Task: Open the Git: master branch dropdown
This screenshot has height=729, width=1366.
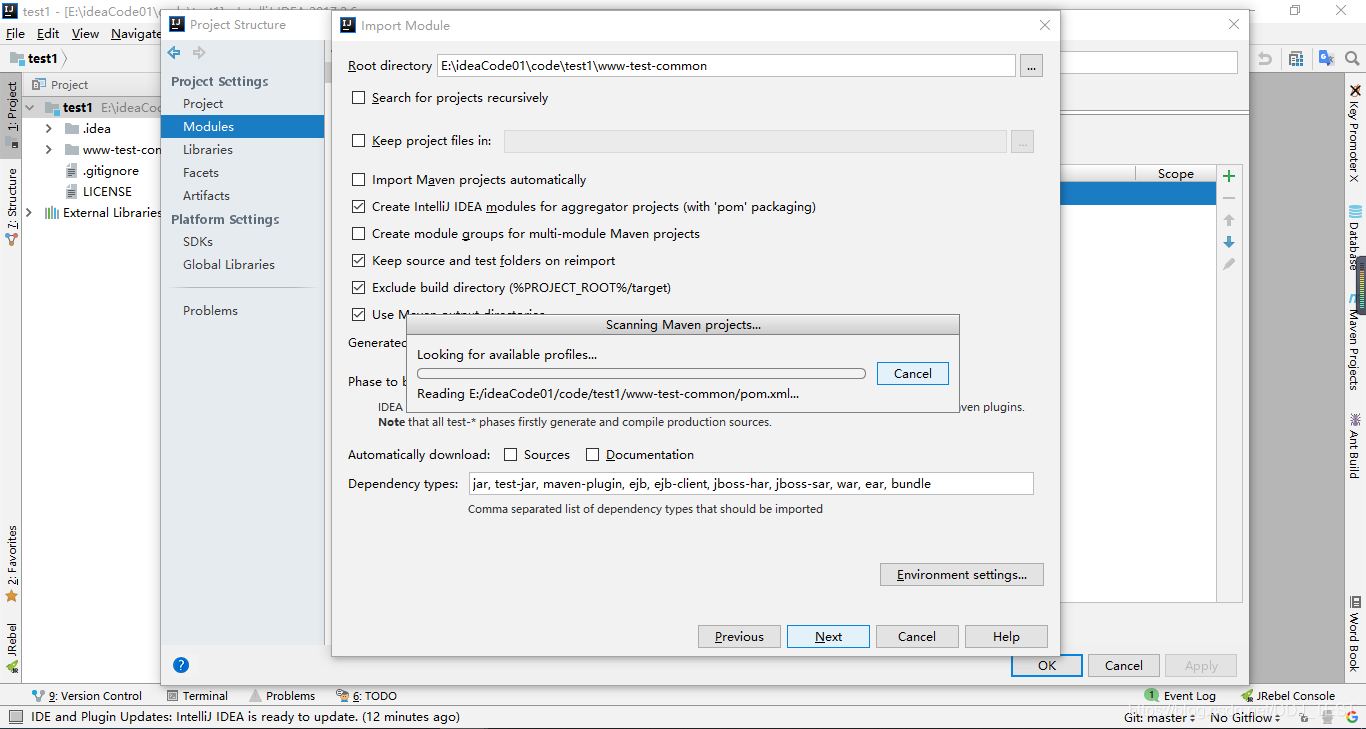Action: point(1159,718)
